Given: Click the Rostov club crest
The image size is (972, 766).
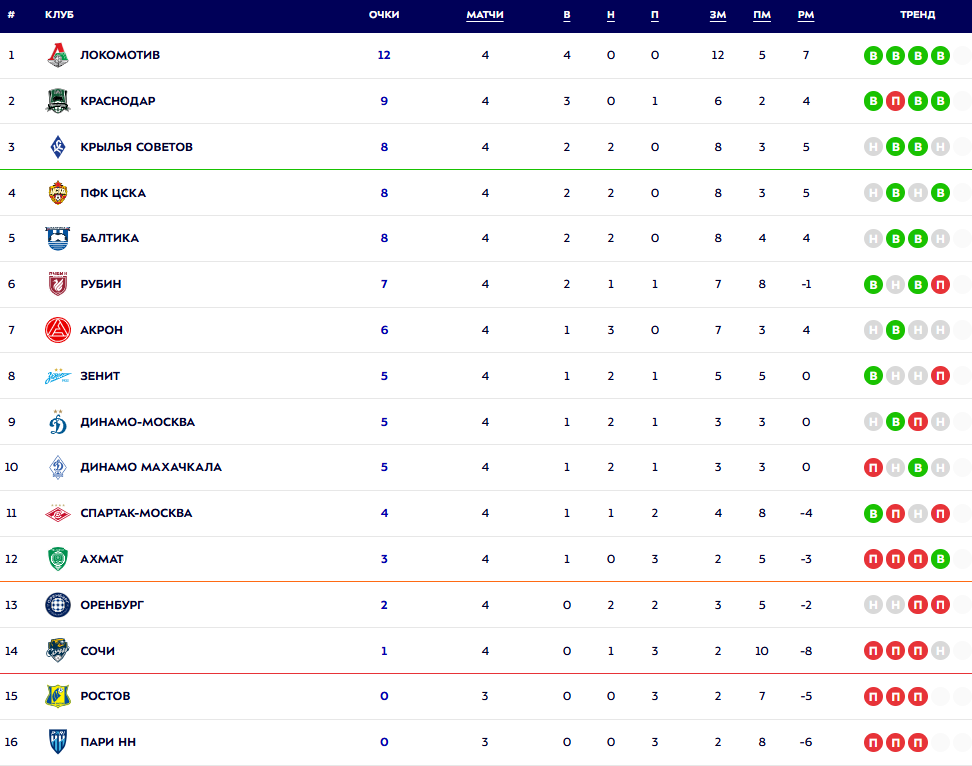Looking at the screenshot, I should click(58, 696).
